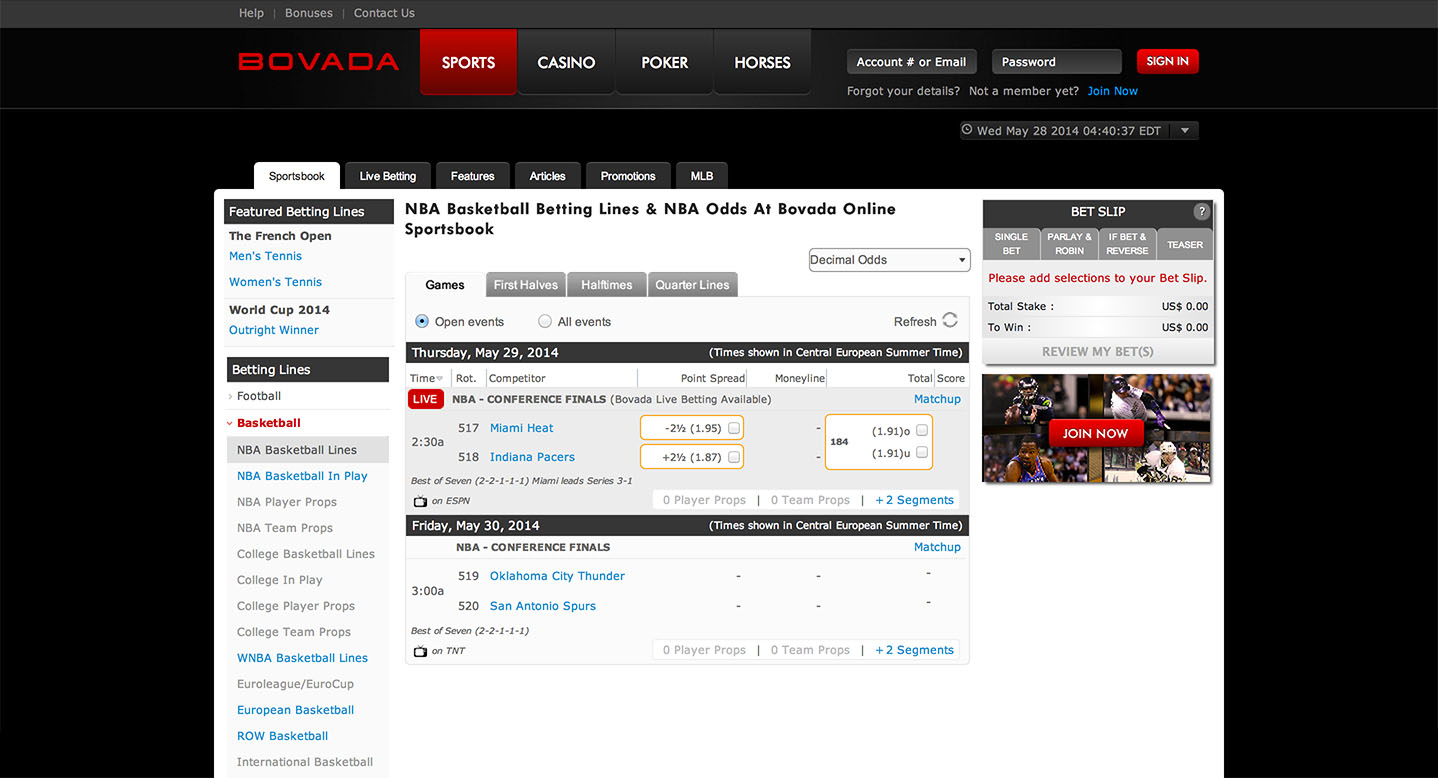Open the Decimal Odds dropdown
Screen dimensions: 1438x778
tap(890, 260)
